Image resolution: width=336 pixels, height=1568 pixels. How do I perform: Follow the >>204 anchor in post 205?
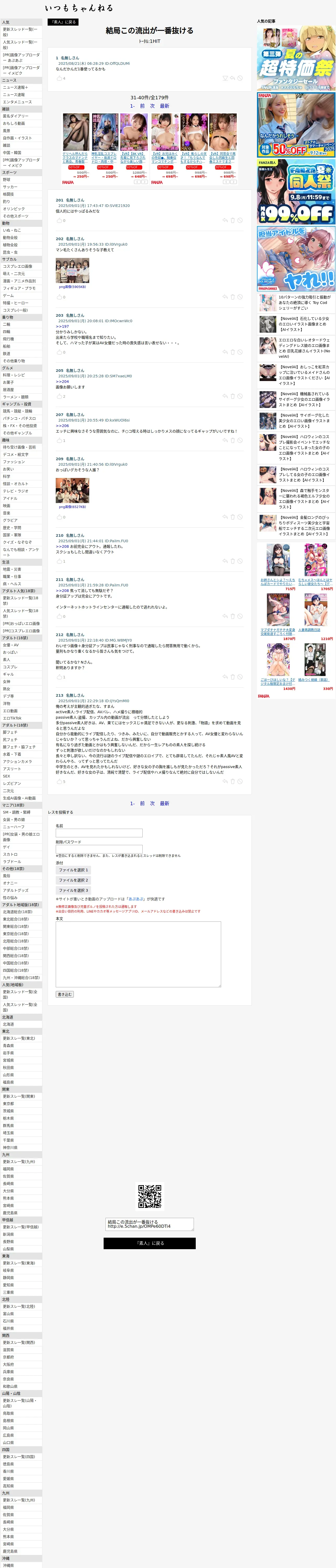[62, 382]
